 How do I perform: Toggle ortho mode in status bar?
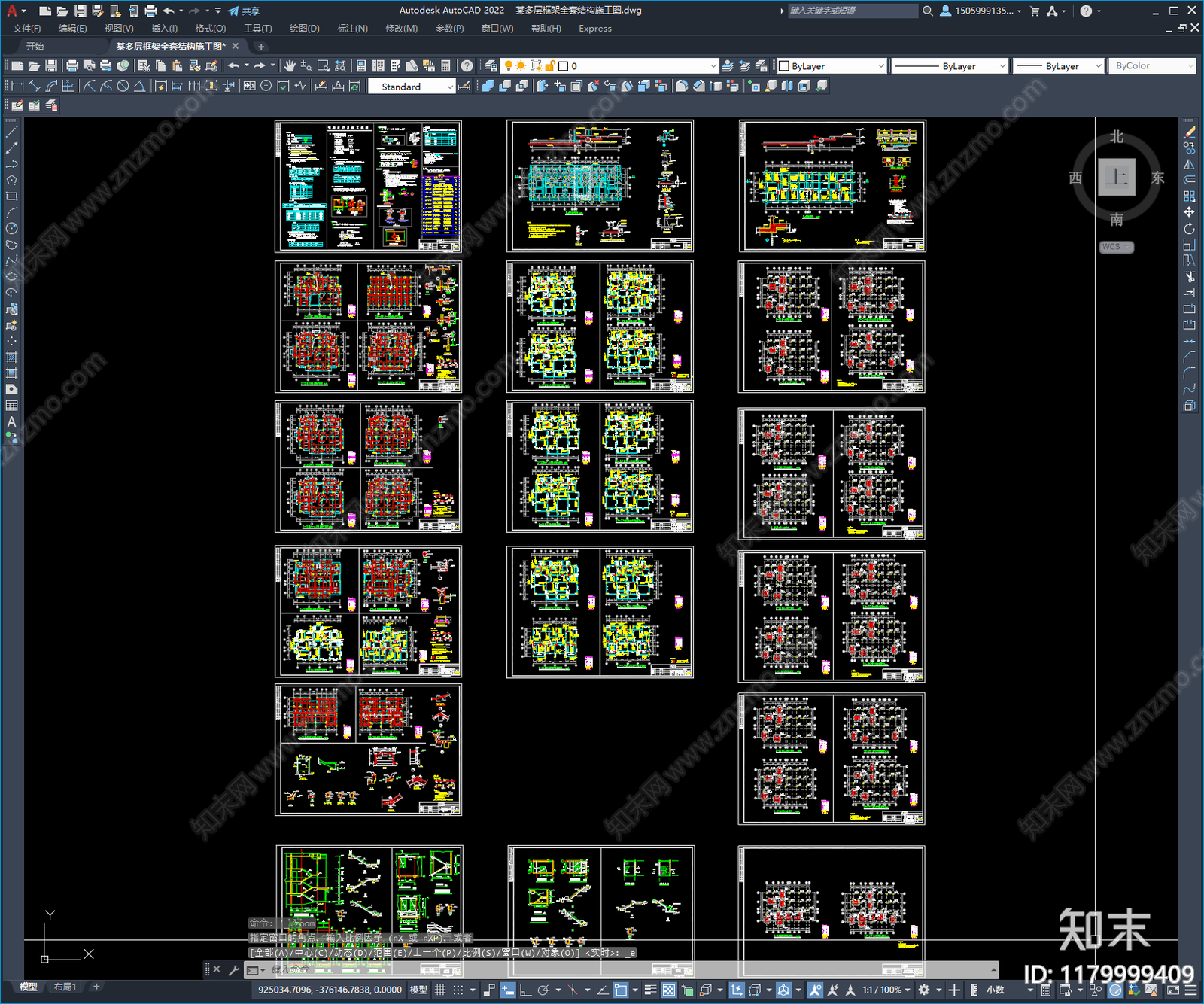pos(525,990)
